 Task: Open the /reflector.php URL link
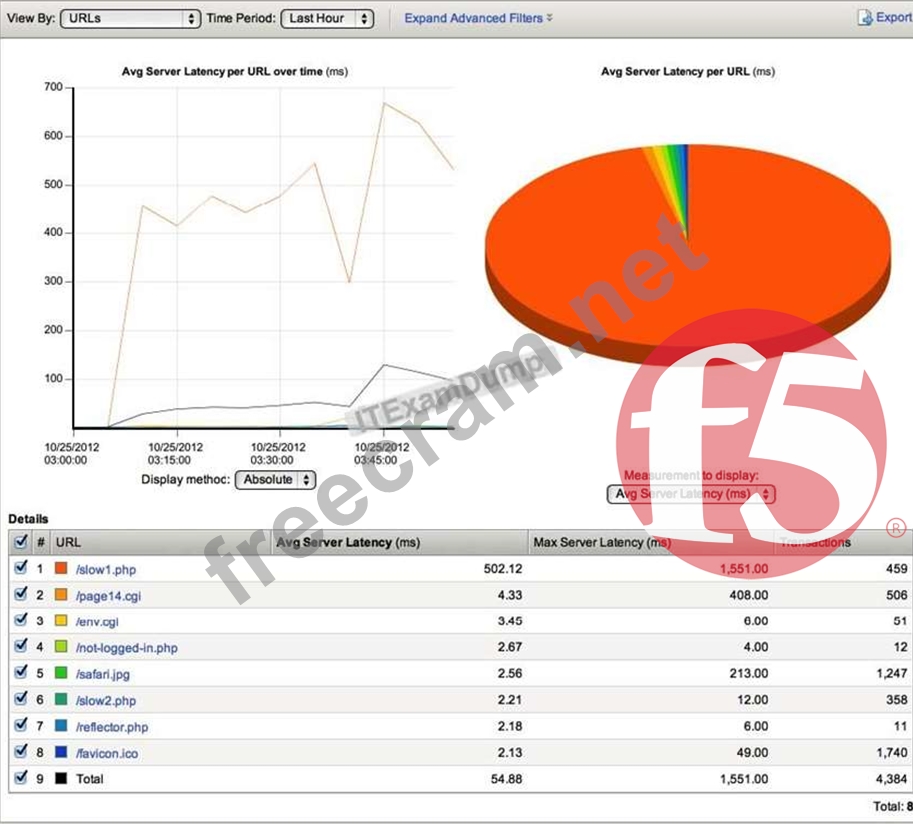click(x=112, y=727)
